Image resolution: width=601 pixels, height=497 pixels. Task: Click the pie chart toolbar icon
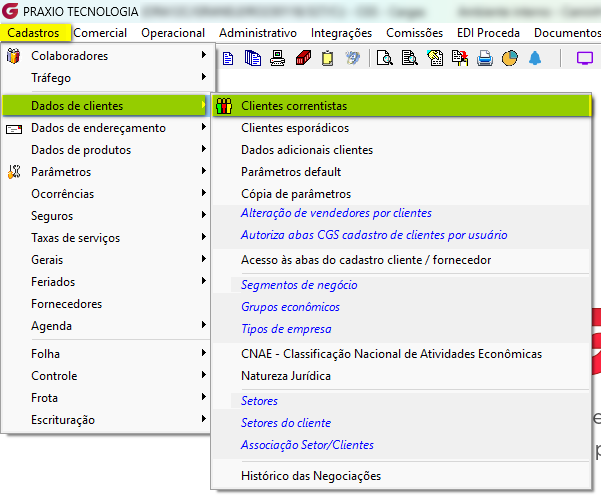510,58
